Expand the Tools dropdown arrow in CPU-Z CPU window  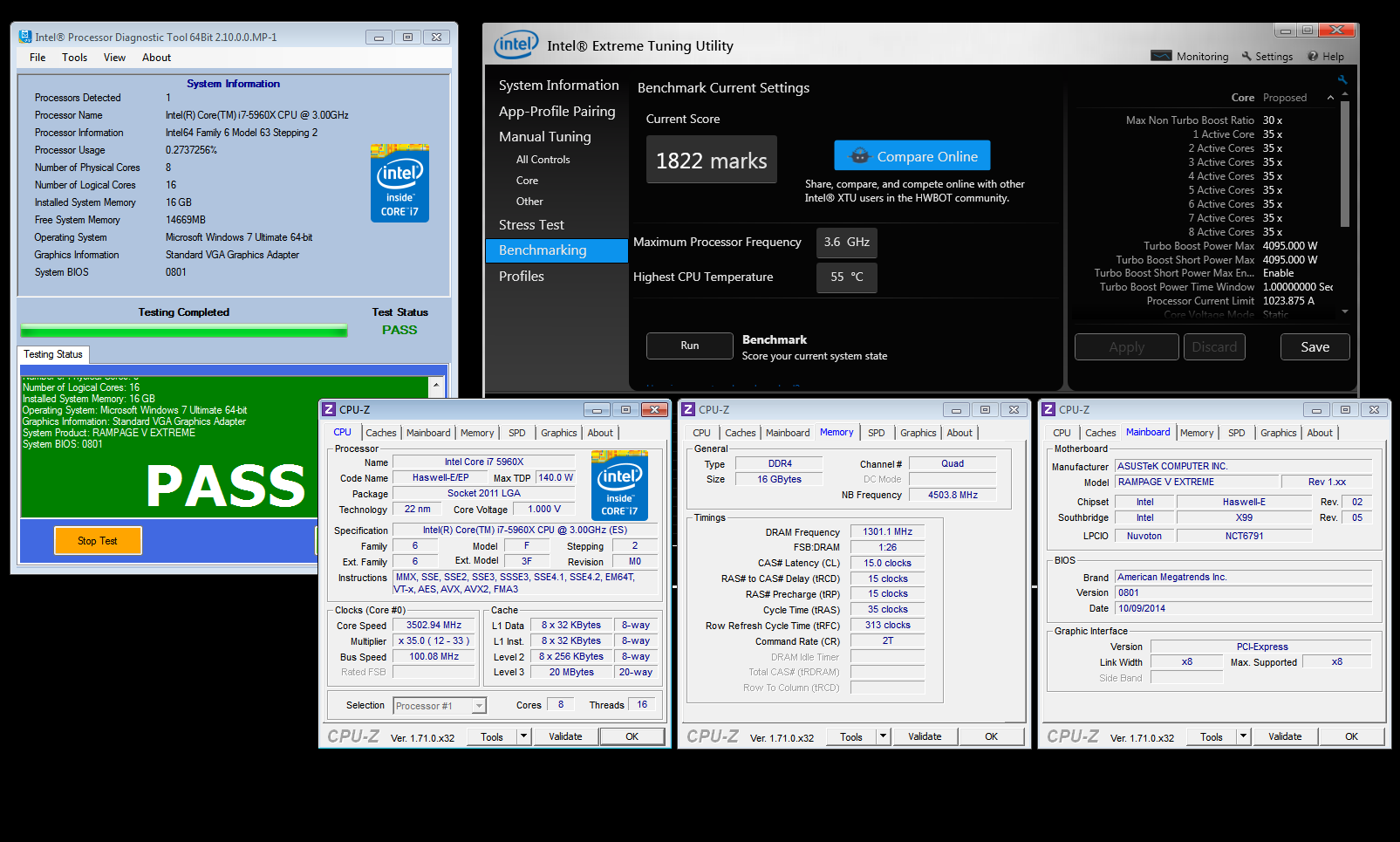(x=523, y=736)
